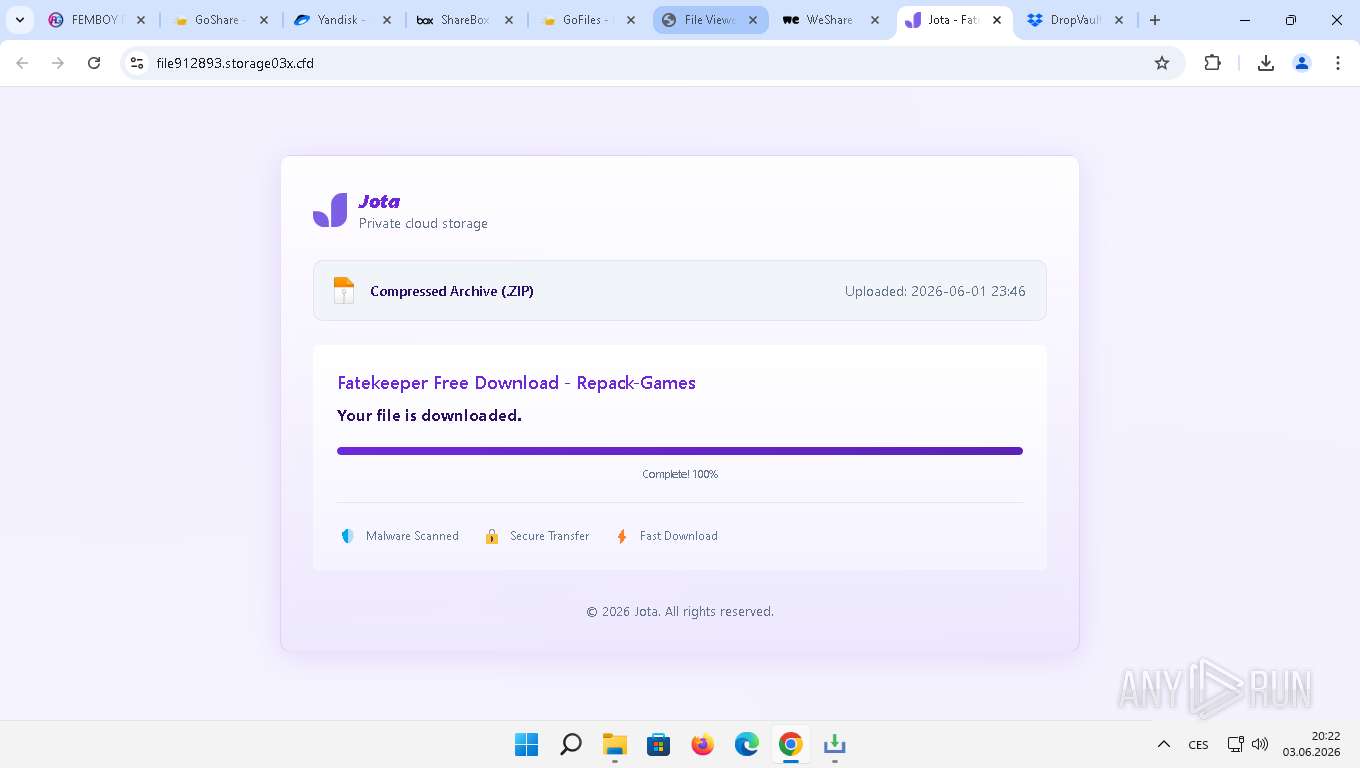Viewport: 1360px width, 768px height.
Task: Close the FEMBOY tab
Action: coord(140,20)
